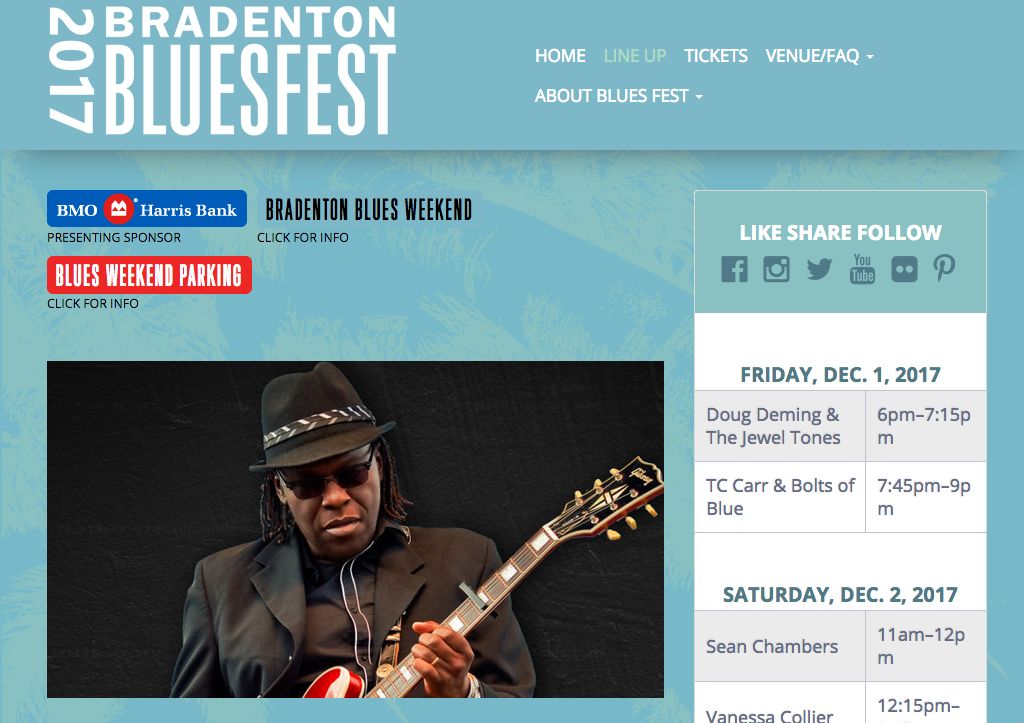Open the Instagram social icon

[776, 269]
